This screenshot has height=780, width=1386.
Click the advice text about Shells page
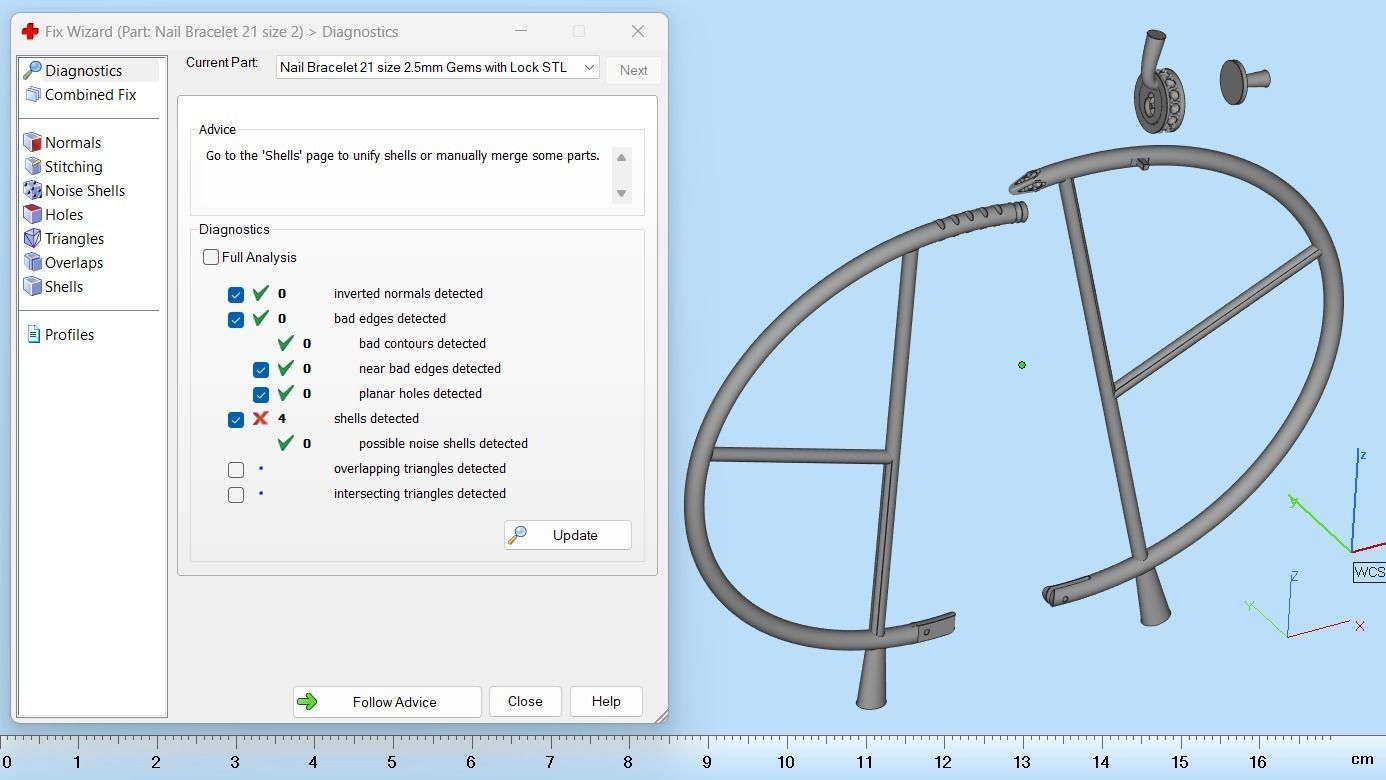point(402,156)
